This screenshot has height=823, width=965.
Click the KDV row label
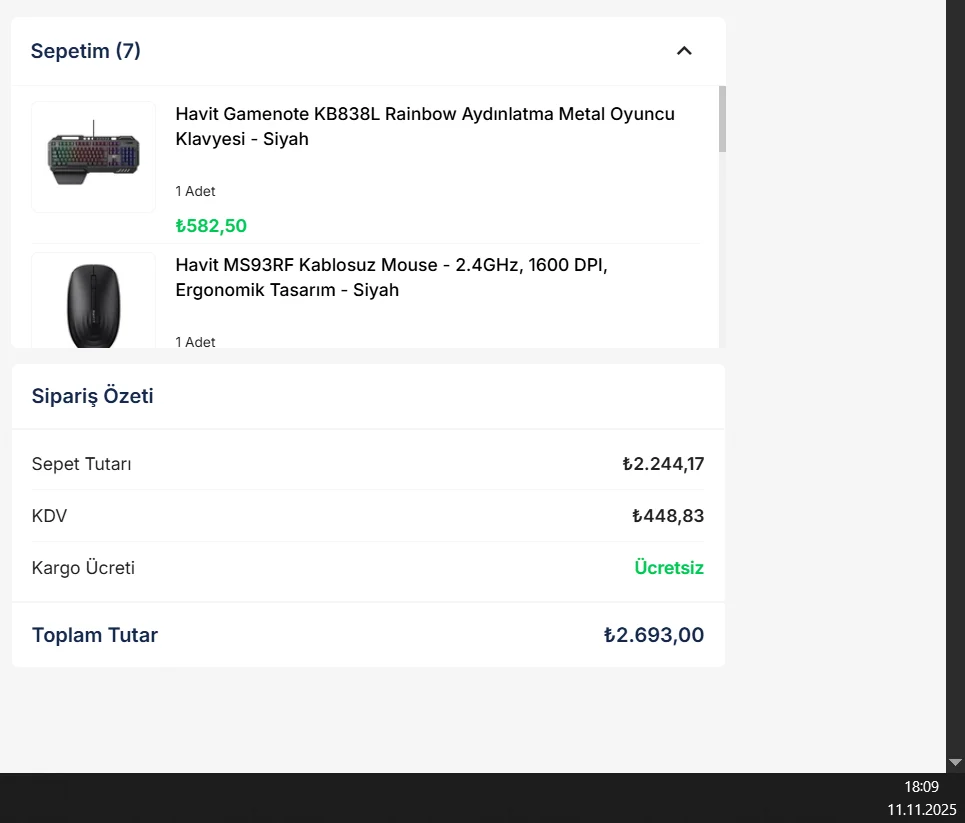pos(50,516)
